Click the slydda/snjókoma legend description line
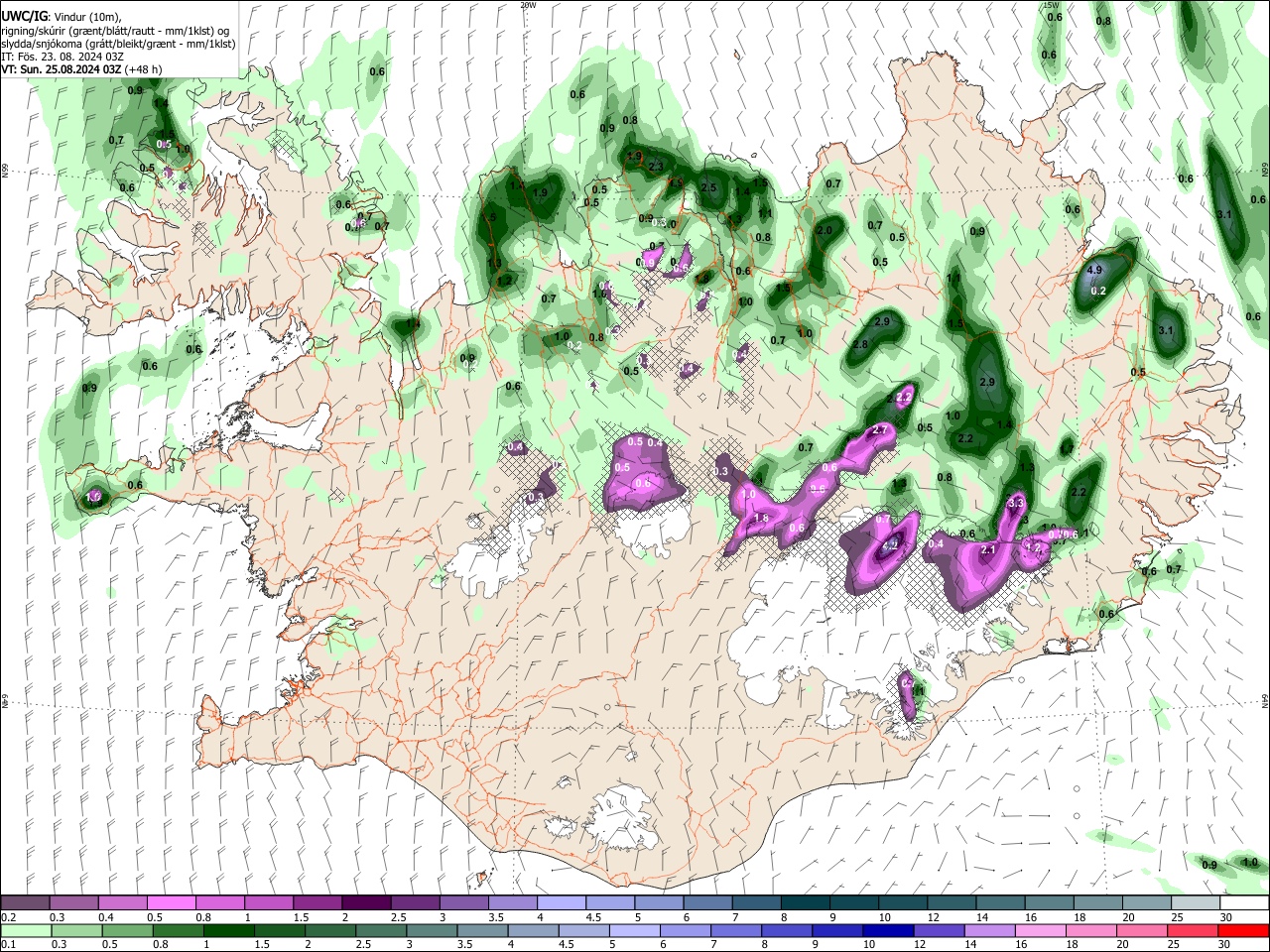Image resolution: width=1270 pixels, height=952 pixels. (x=118, y=44)
